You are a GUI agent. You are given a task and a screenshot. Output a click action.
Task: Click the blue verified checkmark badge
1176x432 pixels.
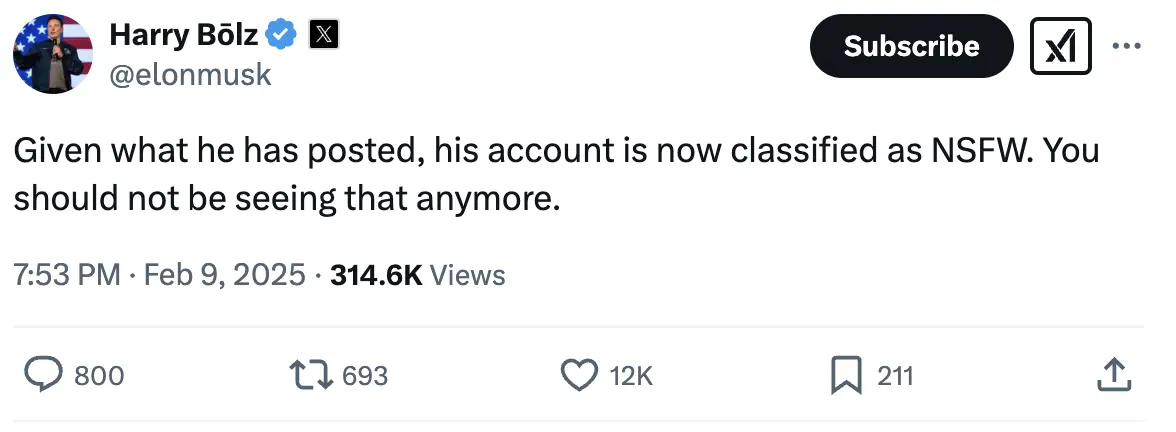click(282, 35)
